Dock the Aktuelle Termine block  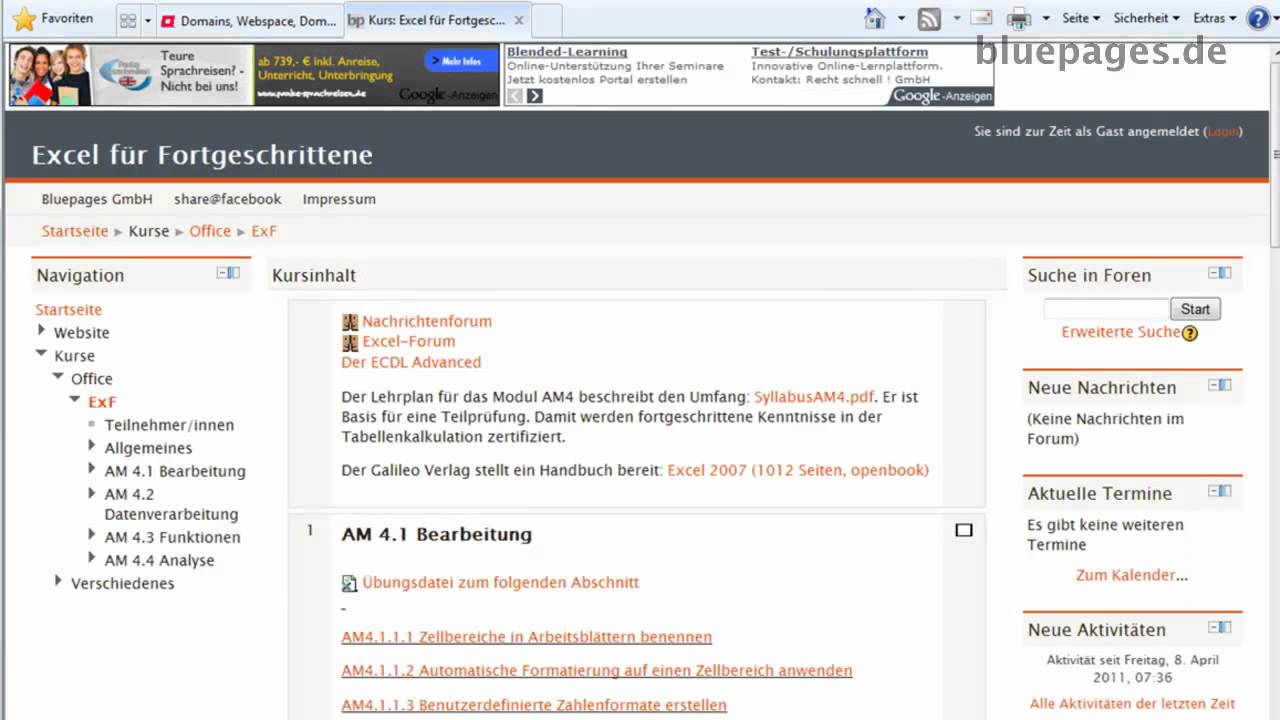[x=1226, y=491]
